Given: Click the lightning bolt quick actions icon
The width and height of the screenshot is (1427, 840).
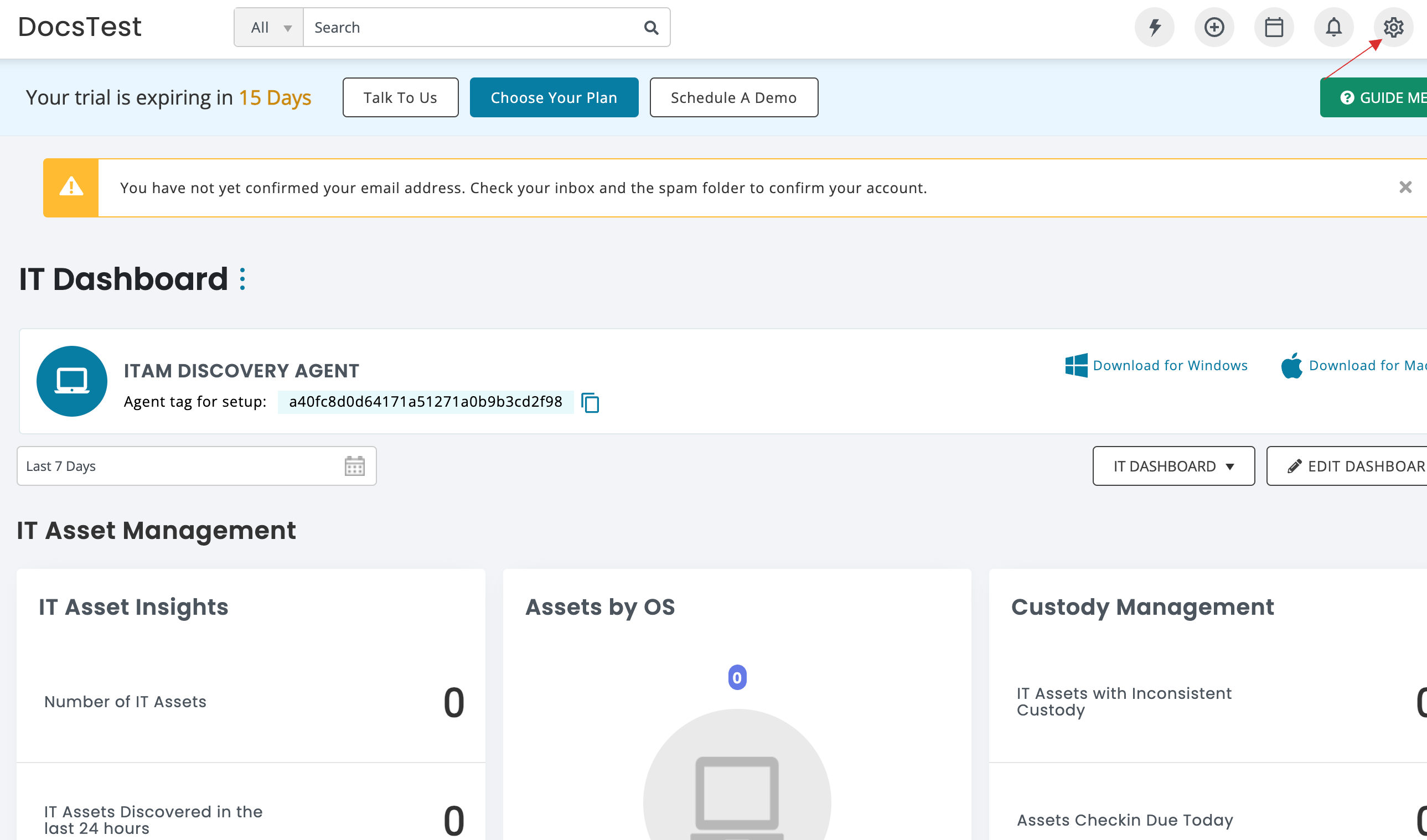Looking at the screenshot, I should pos(1154,27).
